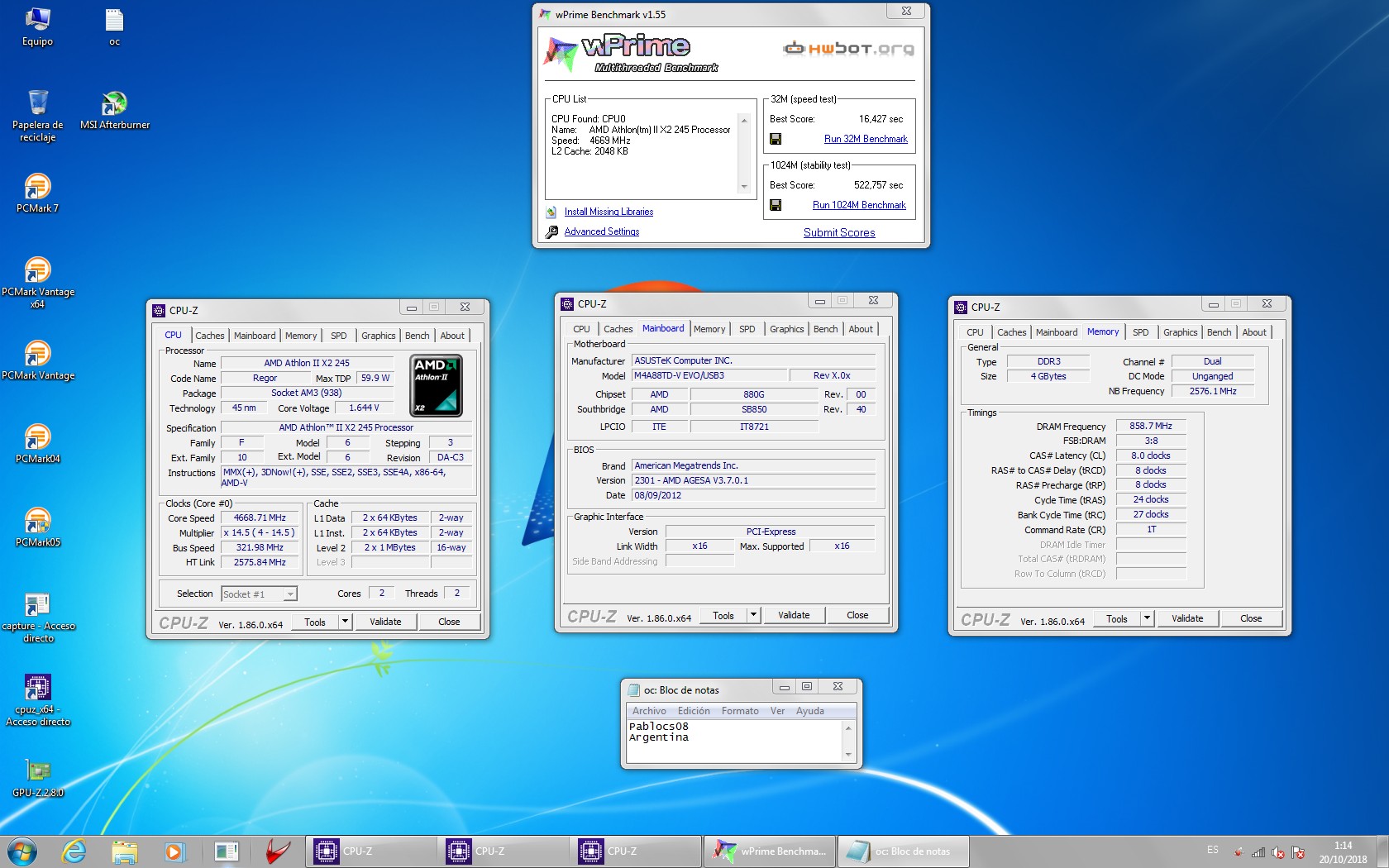Click the ES language indicator in tray
This screenshot has height=868, width=1389.
(x=1212, y=850)
